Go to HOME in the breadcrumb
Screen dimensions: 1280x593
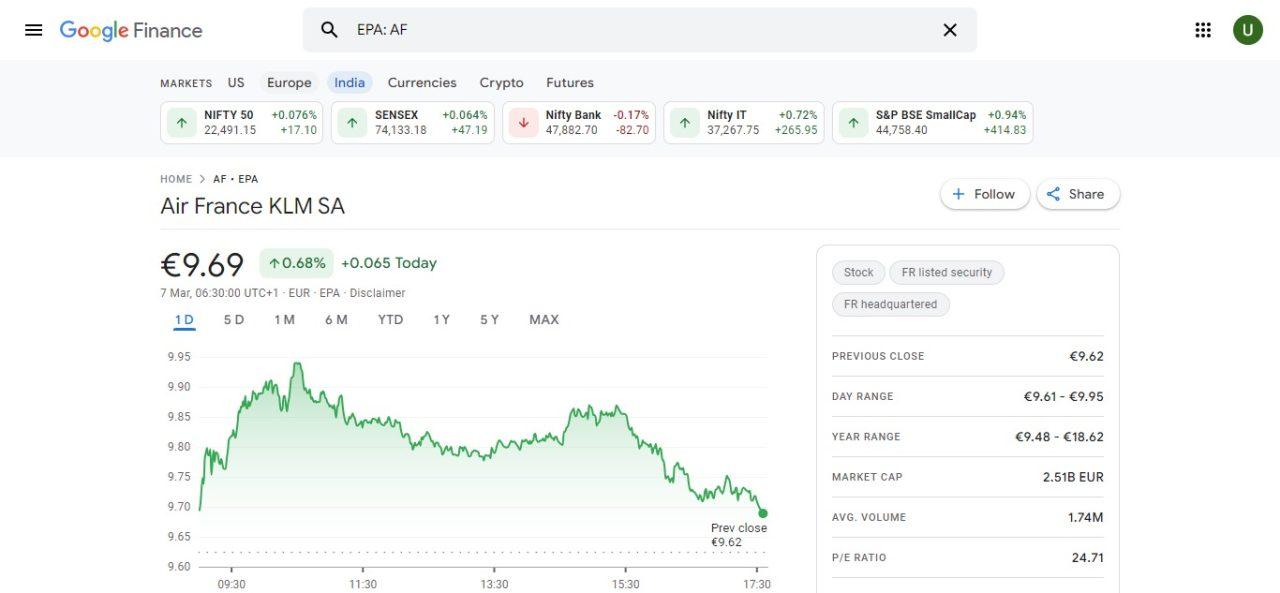click(x=176, y=179)
